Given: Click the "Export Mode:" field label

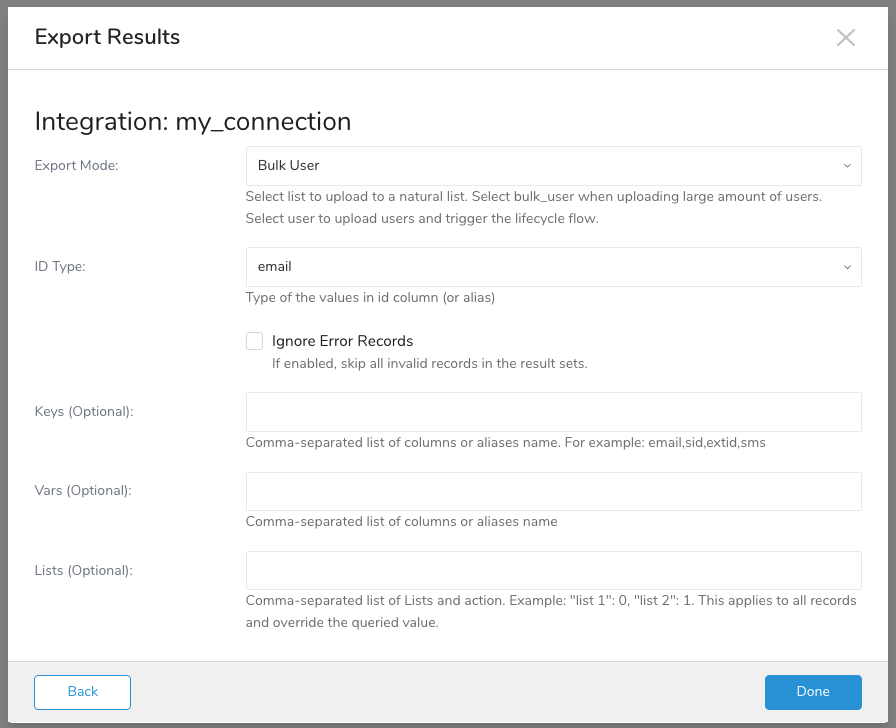Looking at the screenshot, I should (76, 165).
